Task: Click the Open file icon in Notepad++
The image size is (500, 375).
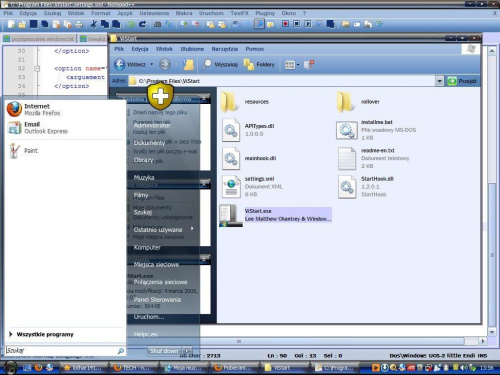Action: coord(22,24)
